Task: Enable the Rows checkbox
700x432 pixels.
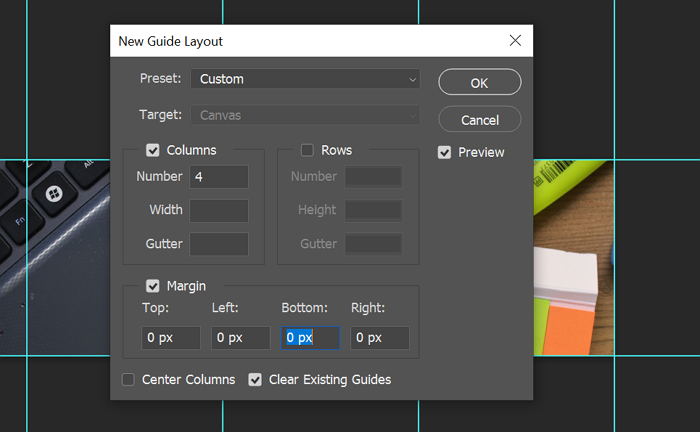Action: 308,150
